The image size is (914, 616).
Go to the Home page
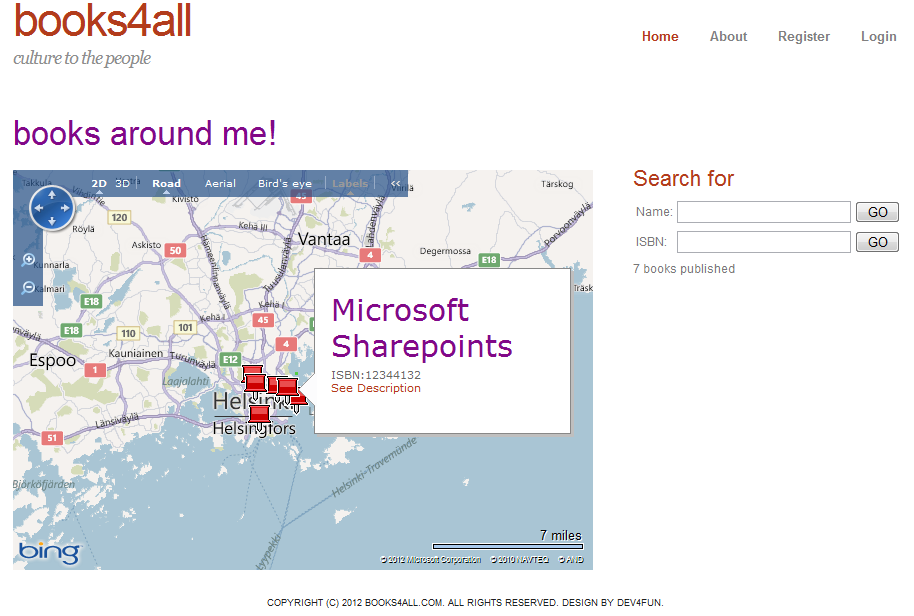pos(660,37)
